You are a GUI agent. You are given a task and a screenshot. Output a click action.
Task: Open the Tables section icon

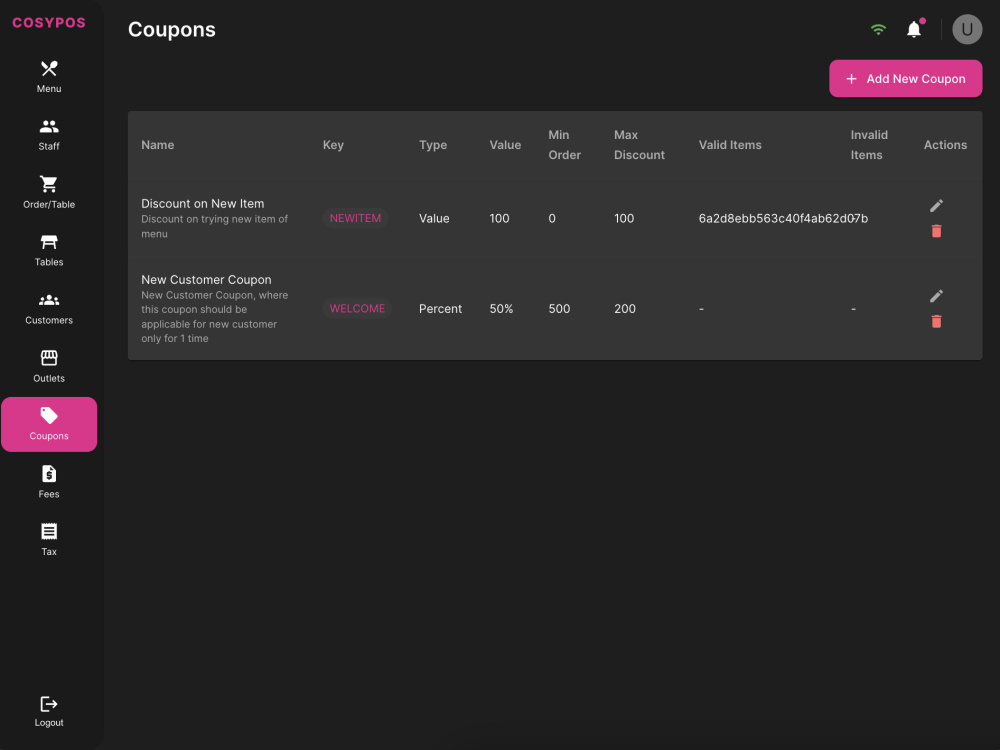pos(49,242)
